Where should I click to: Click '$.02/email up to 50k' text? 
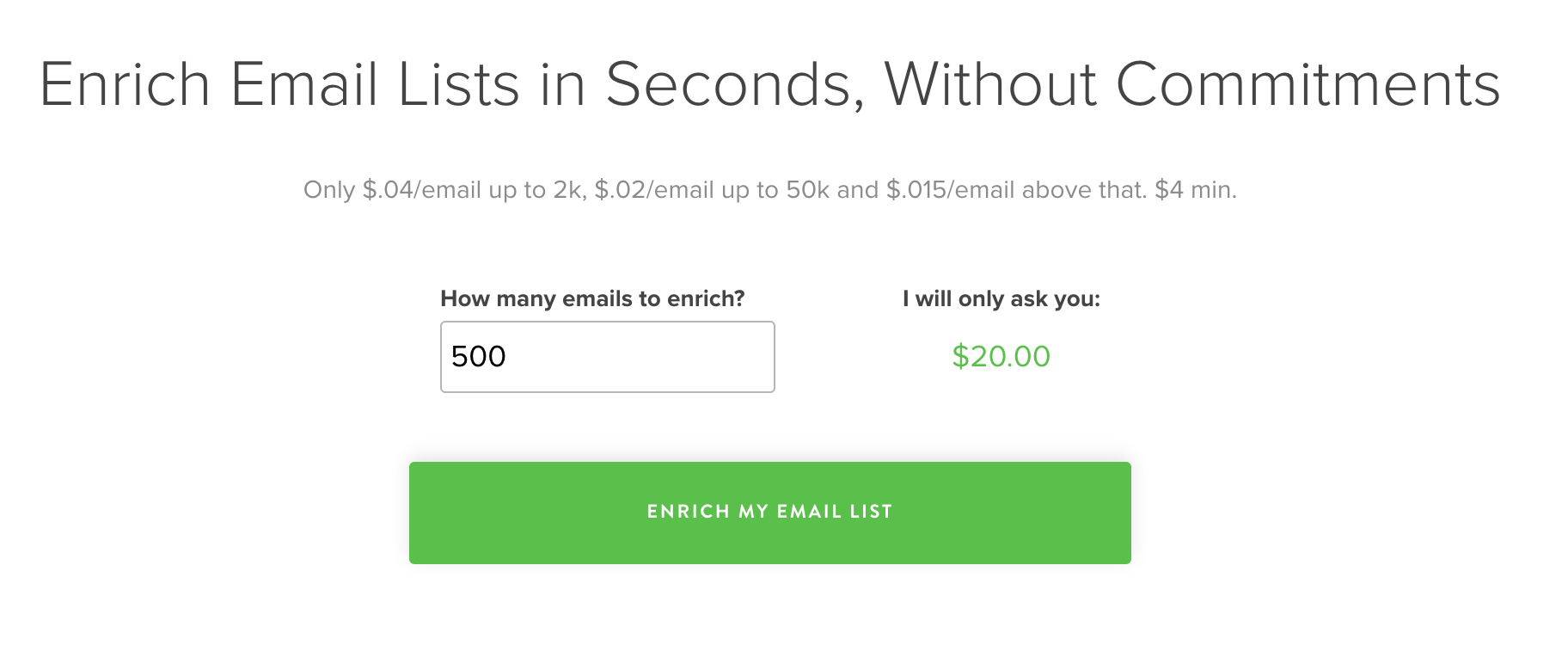point(713,189)
